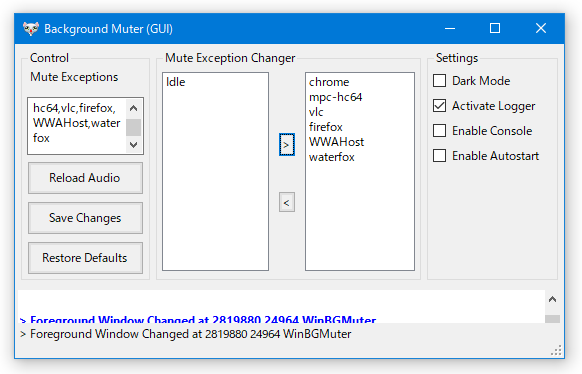This screenshot has width=582, height=374.
Task: Move selection left with the < button
Action: click(x=287, y=202)
